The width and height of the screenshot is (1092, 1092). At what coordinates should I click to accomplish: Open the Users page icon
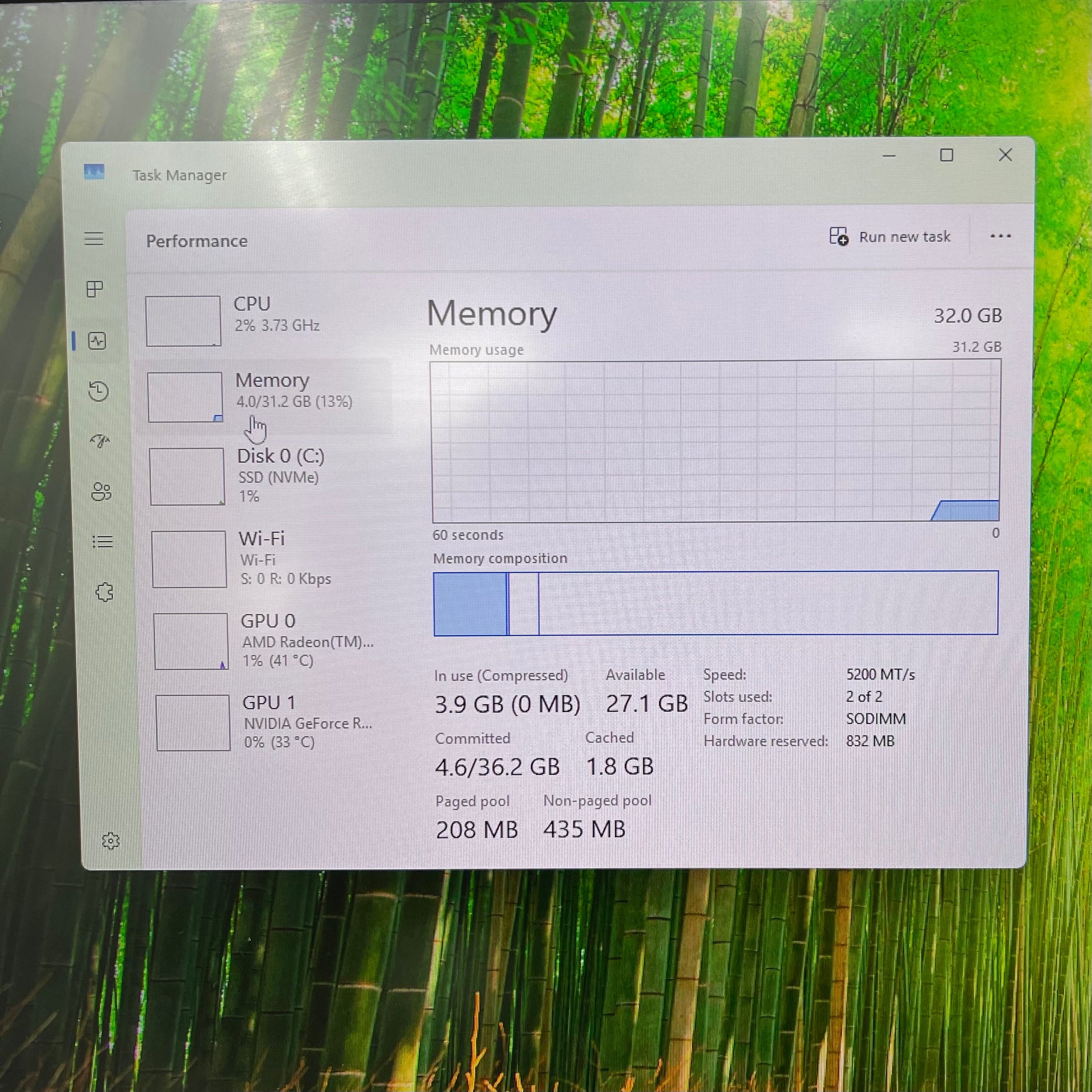coord(101,492)
